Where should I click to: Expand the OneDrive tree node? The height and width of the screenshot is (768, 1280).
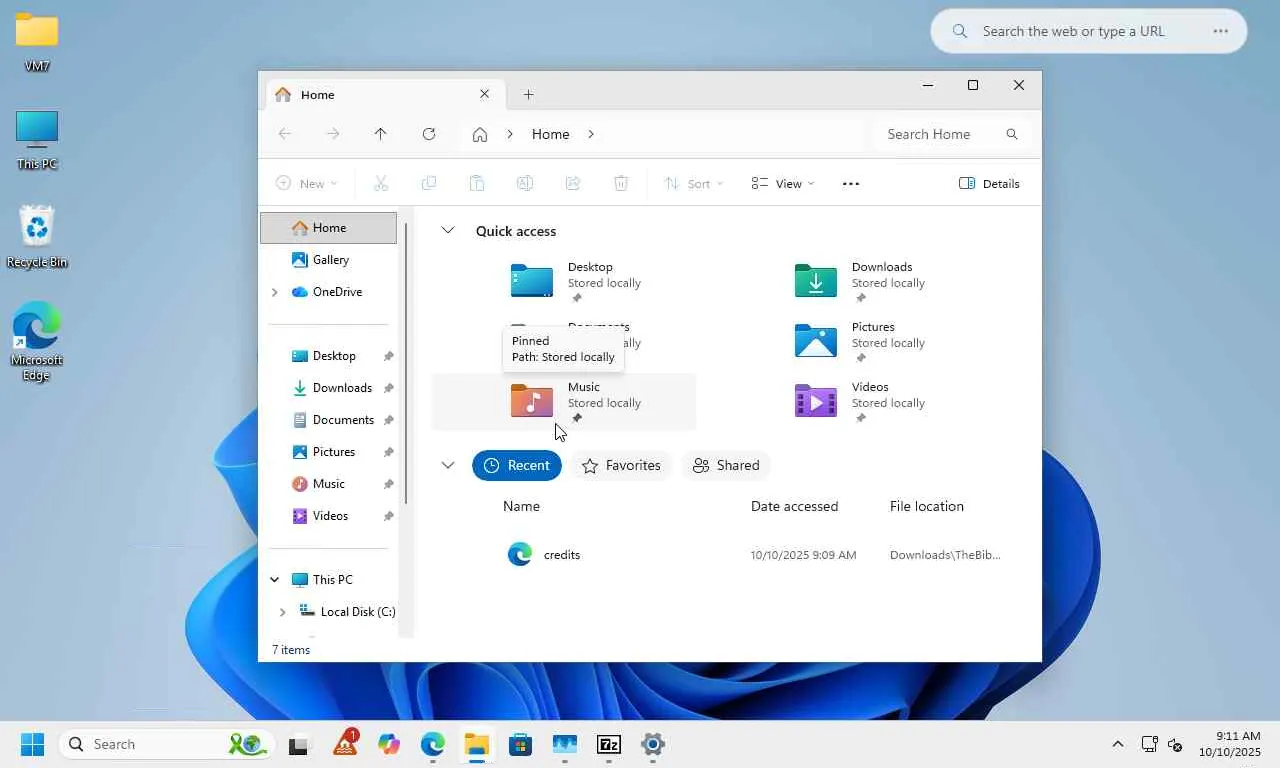coord(275,292)
